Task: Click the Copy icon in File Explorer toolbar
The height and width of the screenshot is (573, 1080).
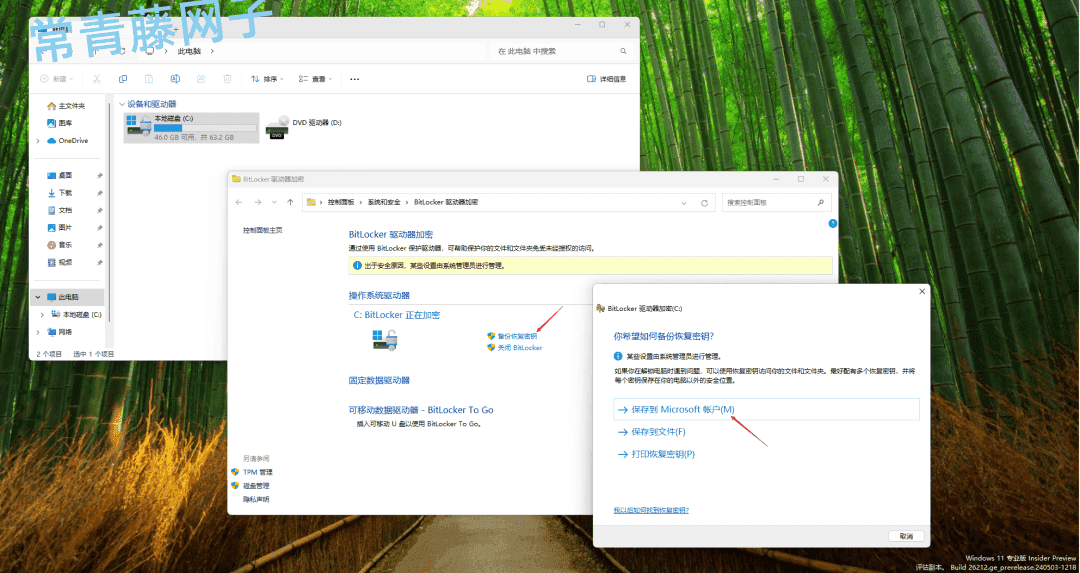Action: (123, 79)
